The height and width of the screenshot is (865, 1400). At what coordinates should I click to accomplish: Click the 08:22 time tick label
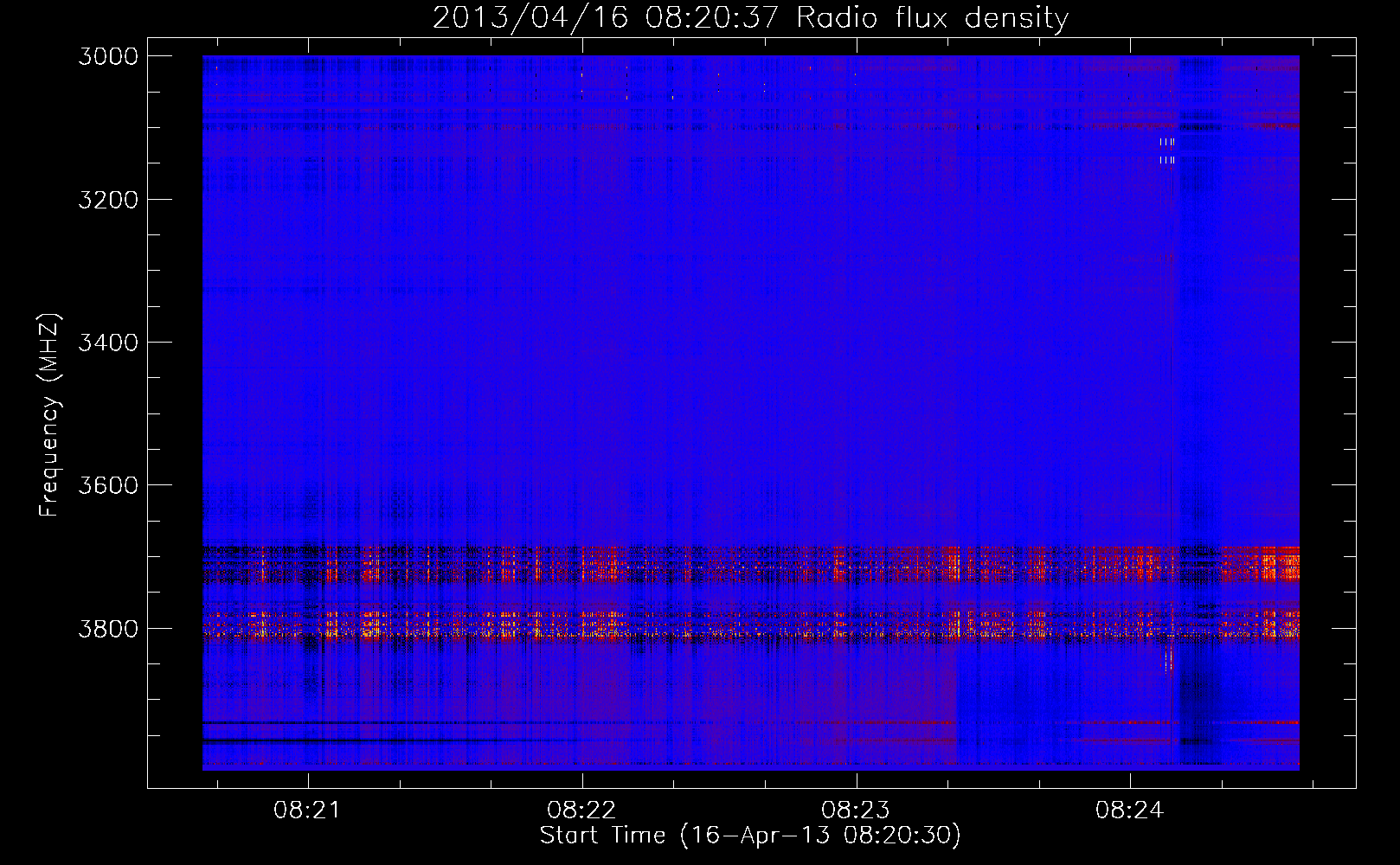(x=581, y=811)
